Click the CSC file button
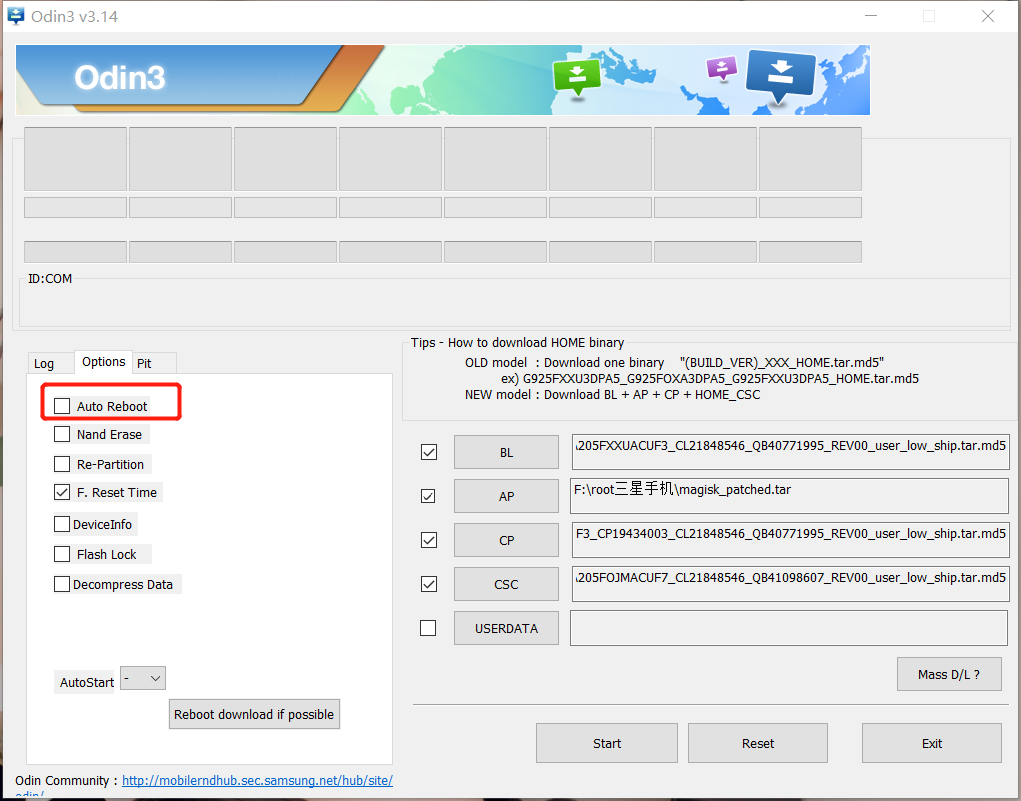 (506, 584)
